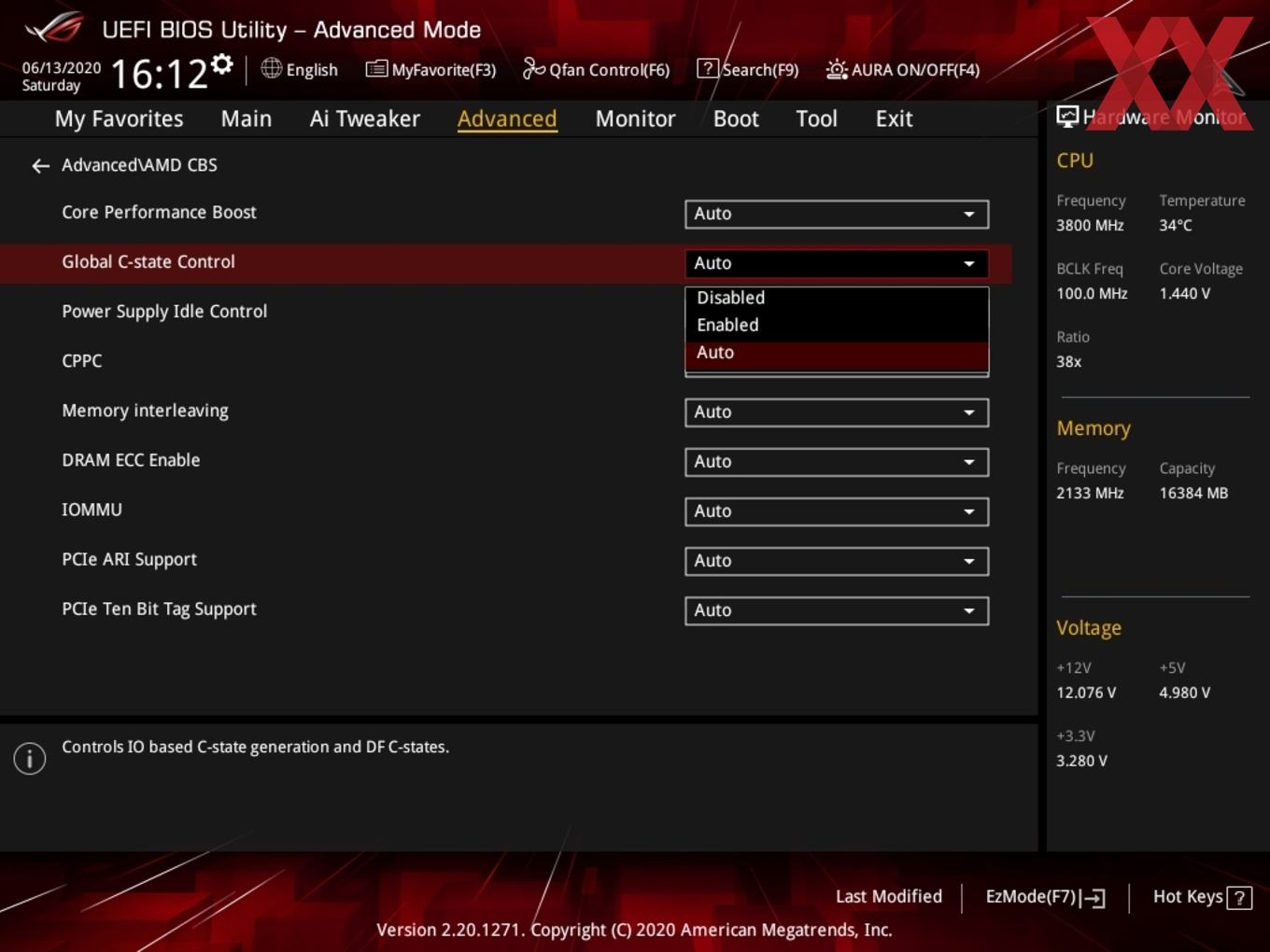The height and width of the screenshot is (952, 1270).
Task: Switch to the Monitor tab
Action: tap(635, 119)
